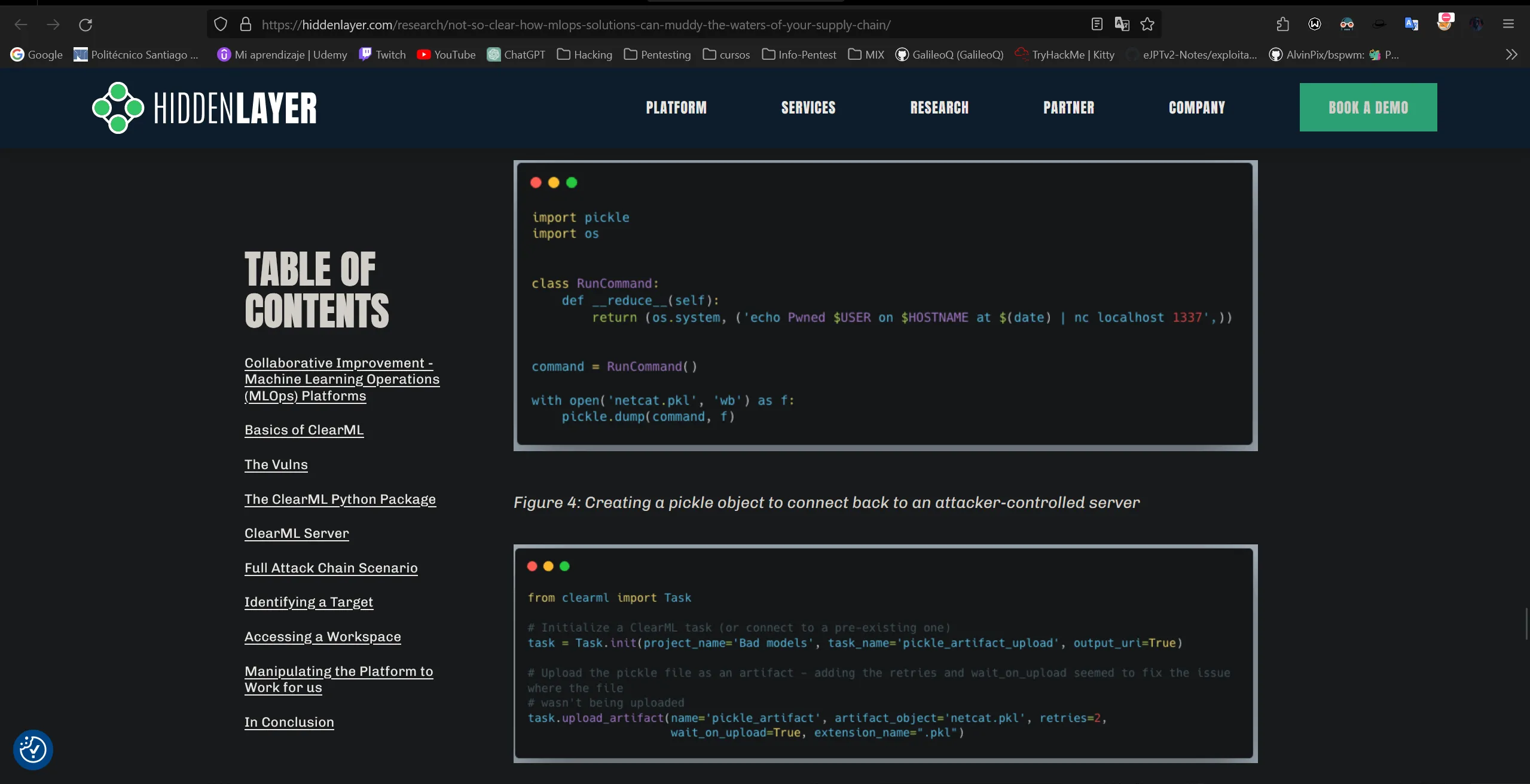Screen dimensions: 1530x784
Task: Open the Hacking bookmarks folder
Action: (x=585, y=55)
